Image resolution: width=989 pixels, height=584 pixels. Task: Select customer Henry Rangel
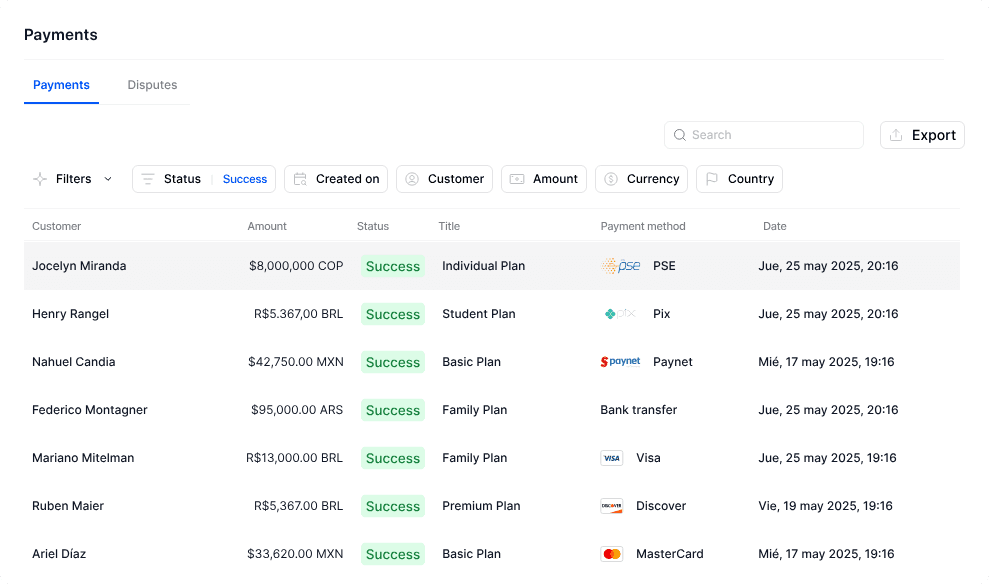[71, 314]
